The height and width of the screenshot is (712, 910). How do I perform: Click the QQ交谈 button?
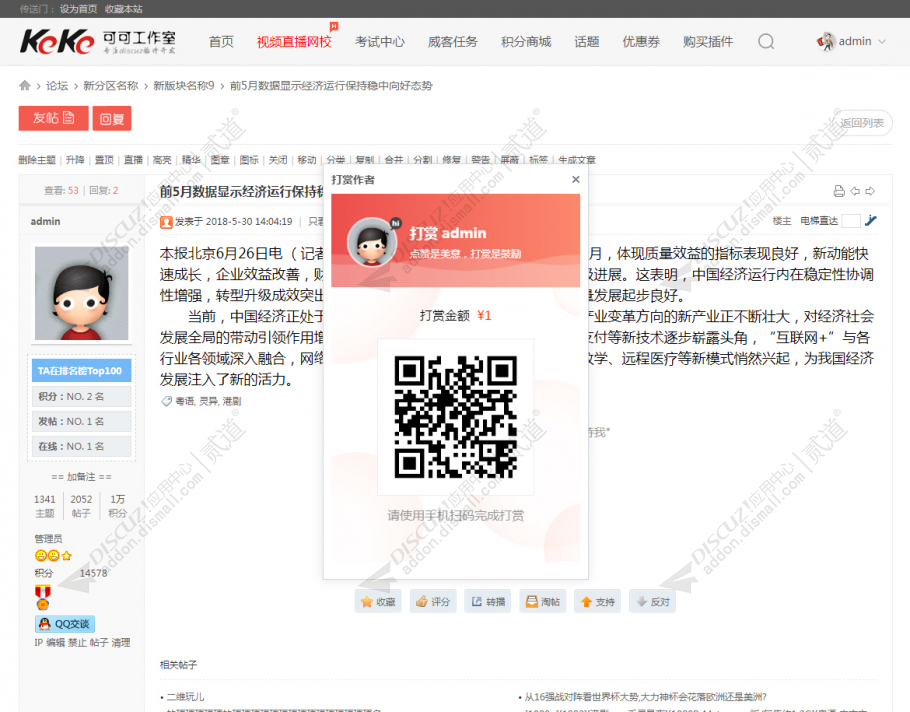tap(65, 624)
